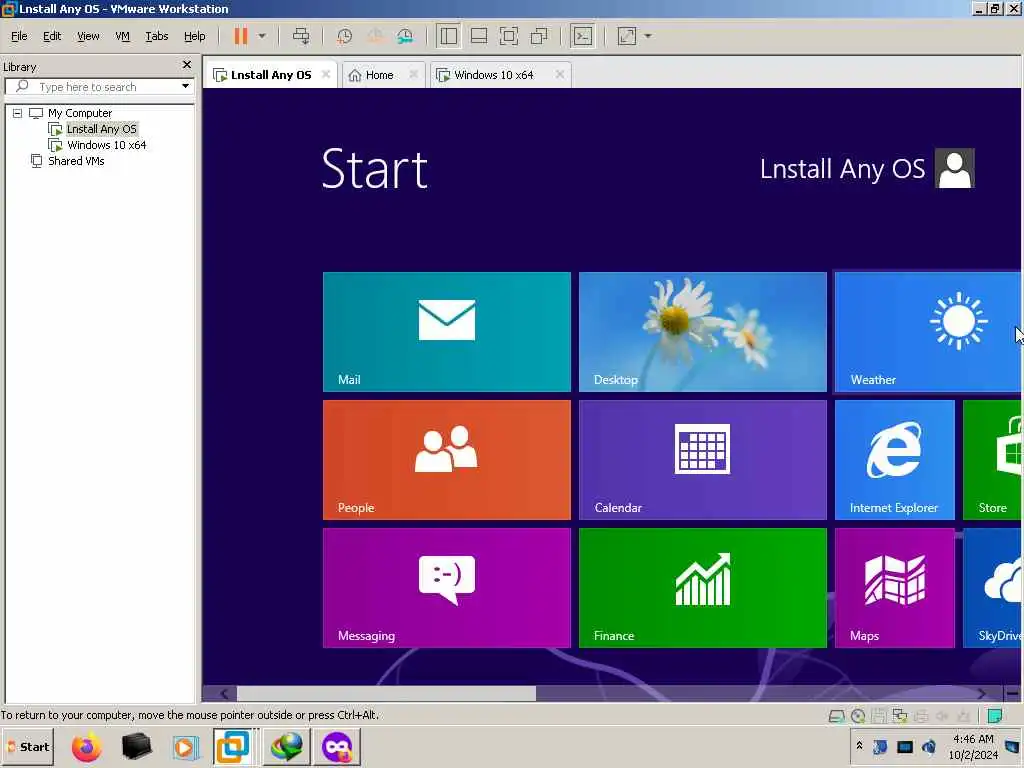
Task: Open the Calendar tile
Action: (x=703, y=460)
